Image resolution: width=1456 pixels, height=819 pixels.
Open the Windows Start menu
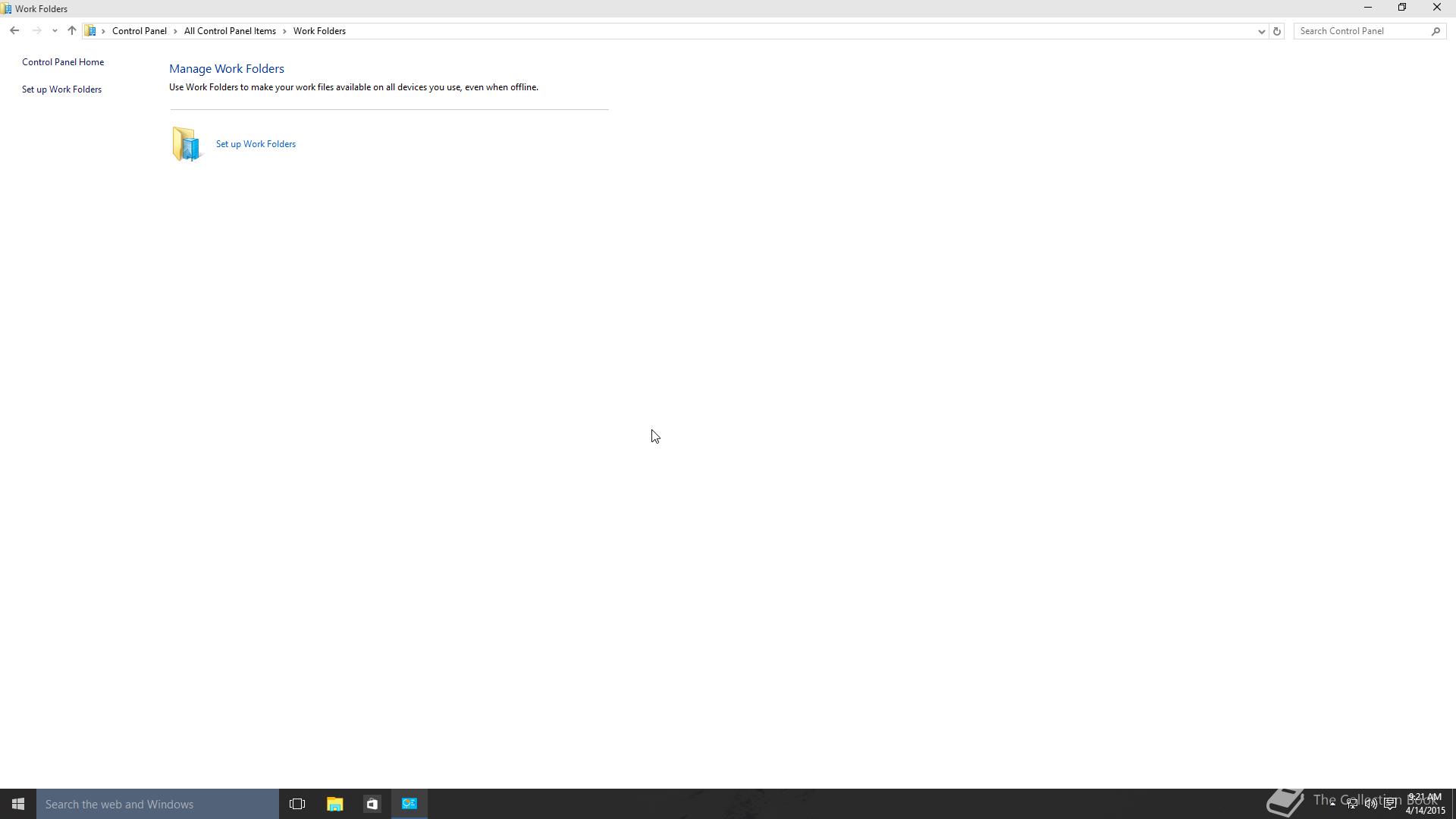point(18,804)
